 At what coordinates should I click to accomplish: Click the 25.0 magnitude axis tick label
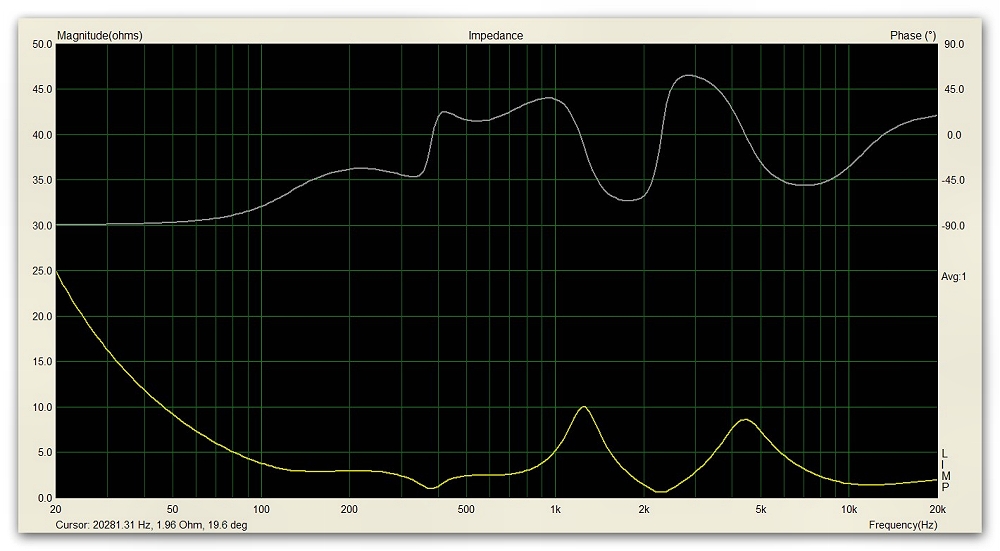pyautogui.click(x=42, y=271)
